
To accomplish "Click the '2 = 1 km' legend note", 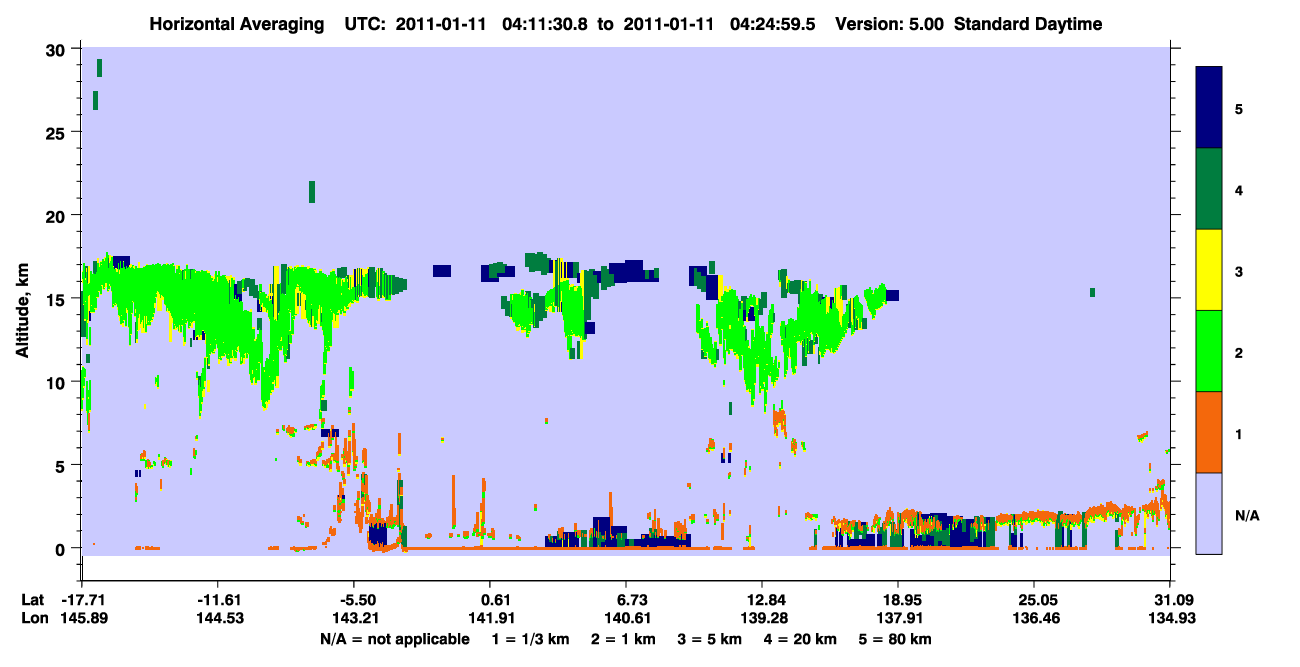I will click(x=624, y=639).
